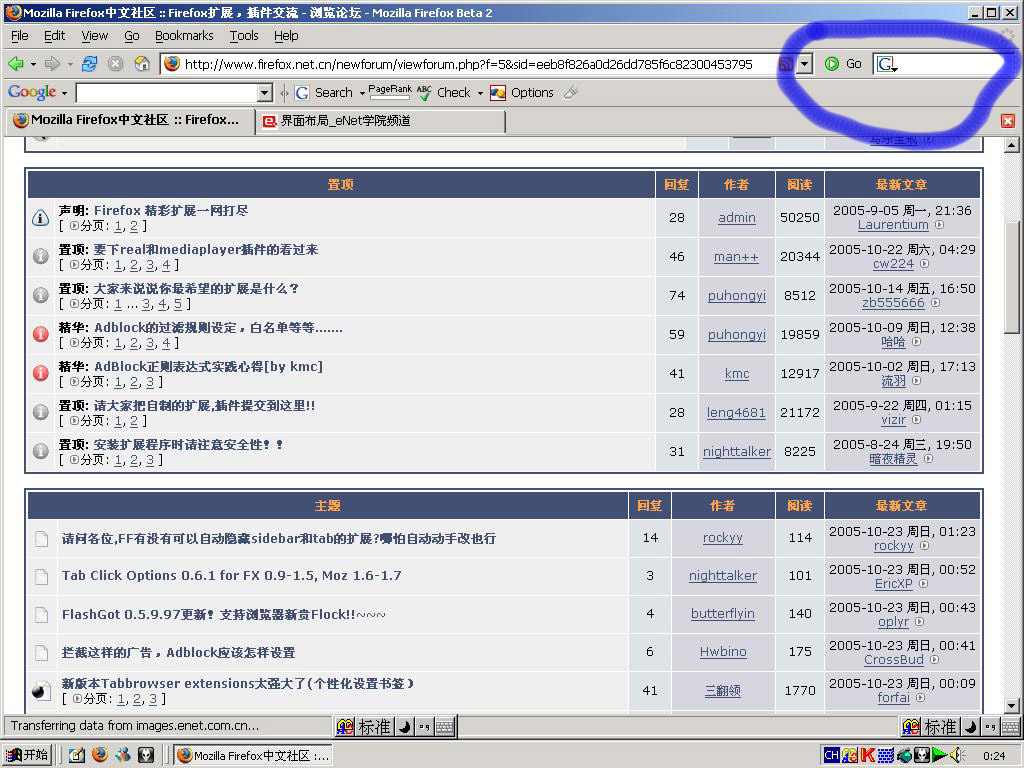The height and width of the screenshot is (768, 1024).
Task: Go to page 5 of 大家来说说你最希望的扩展是什么
Action: pyautogui.click(x=178, y=304)
